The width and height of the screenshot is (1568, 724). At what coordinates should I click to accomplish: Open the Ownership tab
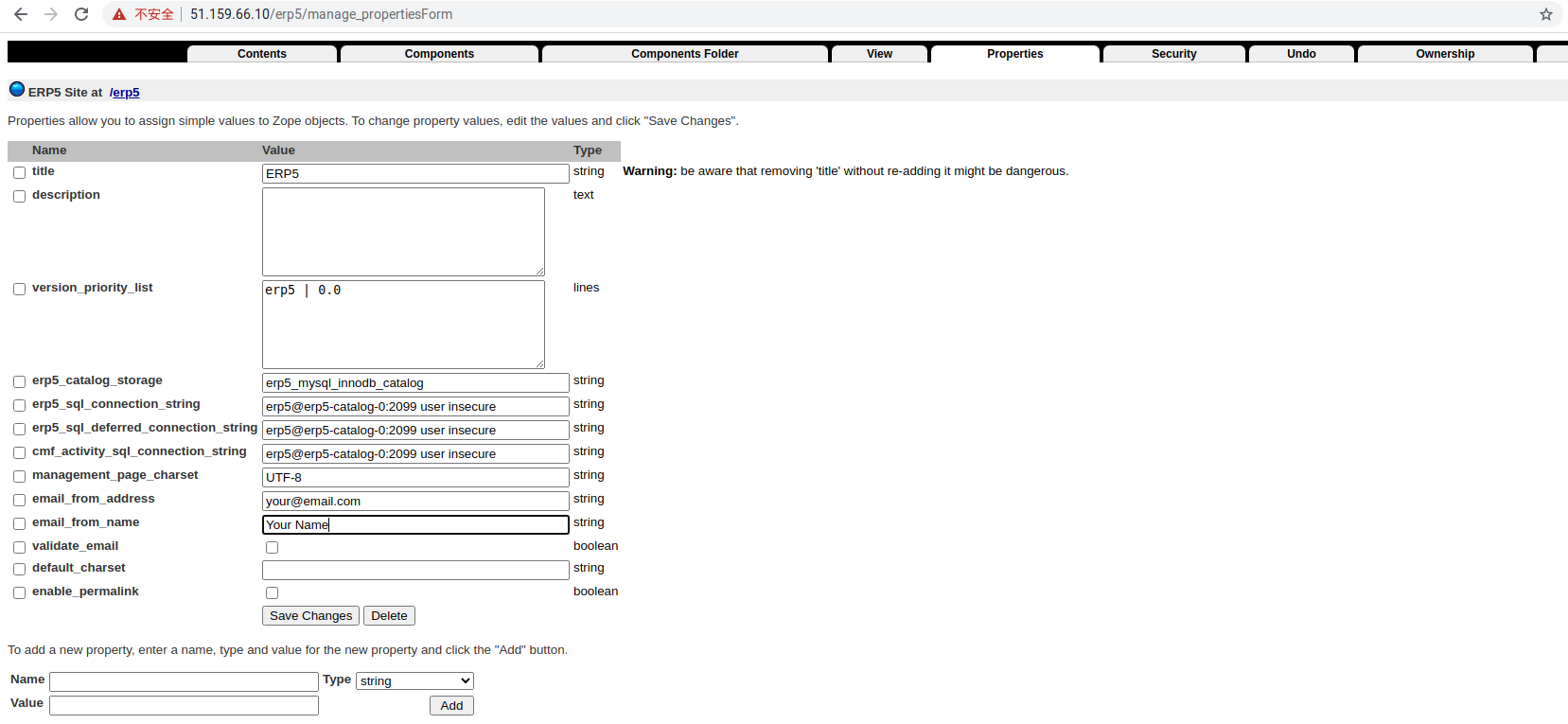[1445, 54]
